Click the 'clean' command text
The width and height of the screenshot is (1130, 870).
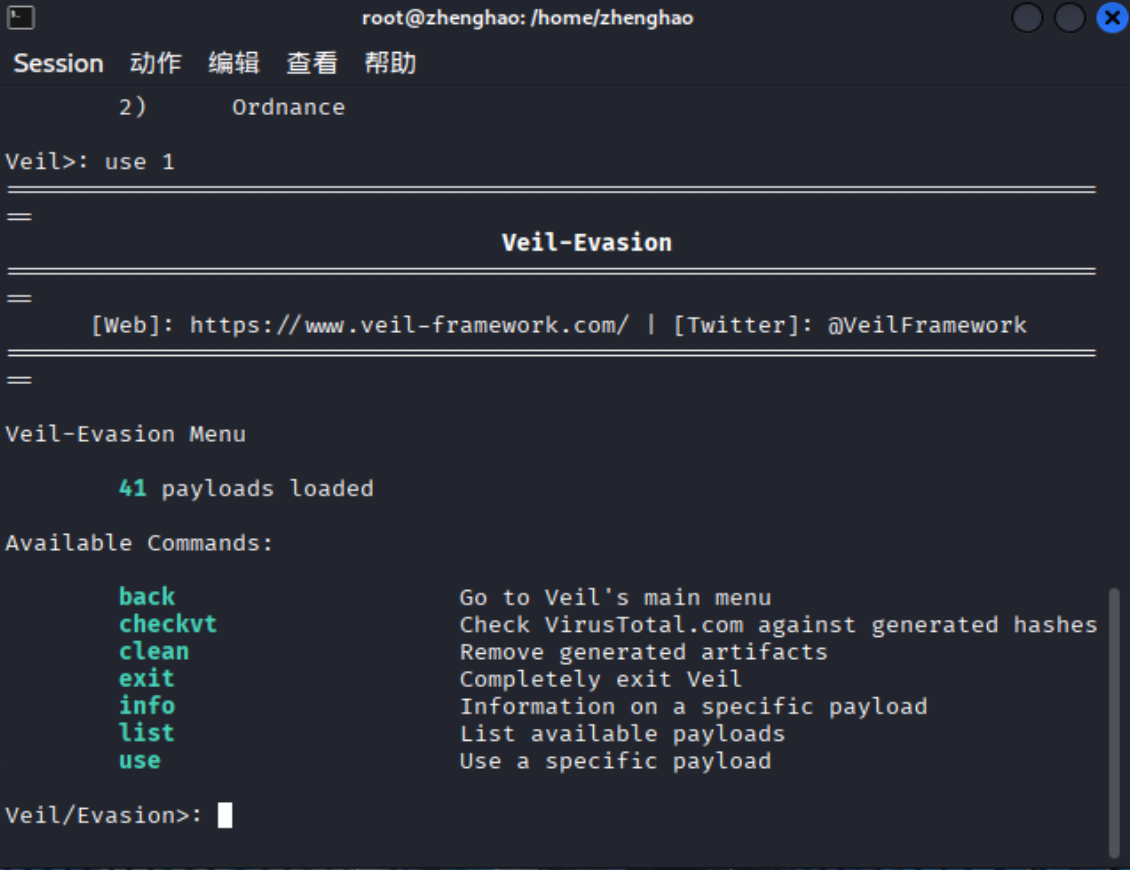pos(153,651)
